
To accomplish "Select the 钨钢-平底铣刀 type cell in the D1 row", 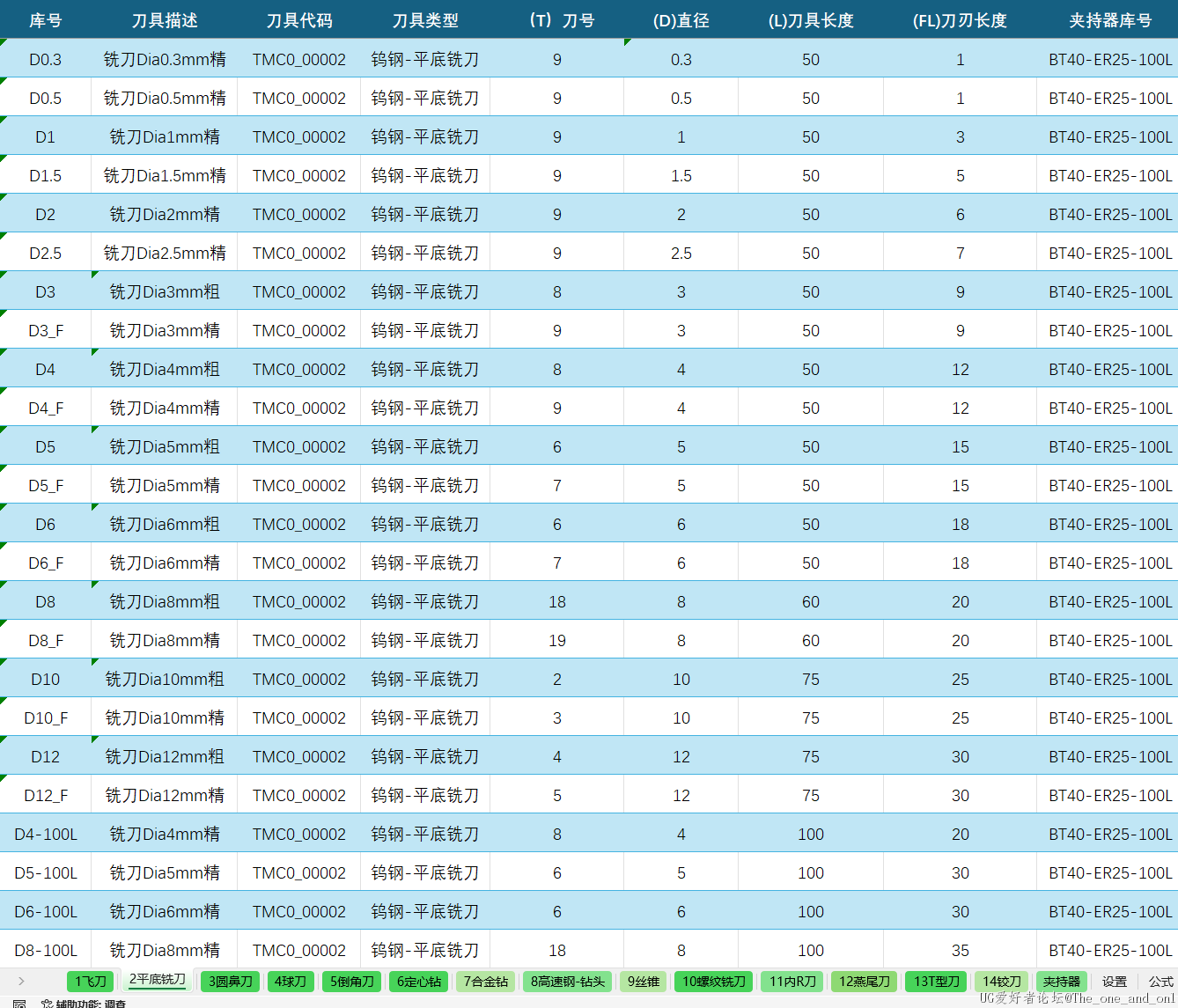I will pyautogui.click(x=425, y=136).
